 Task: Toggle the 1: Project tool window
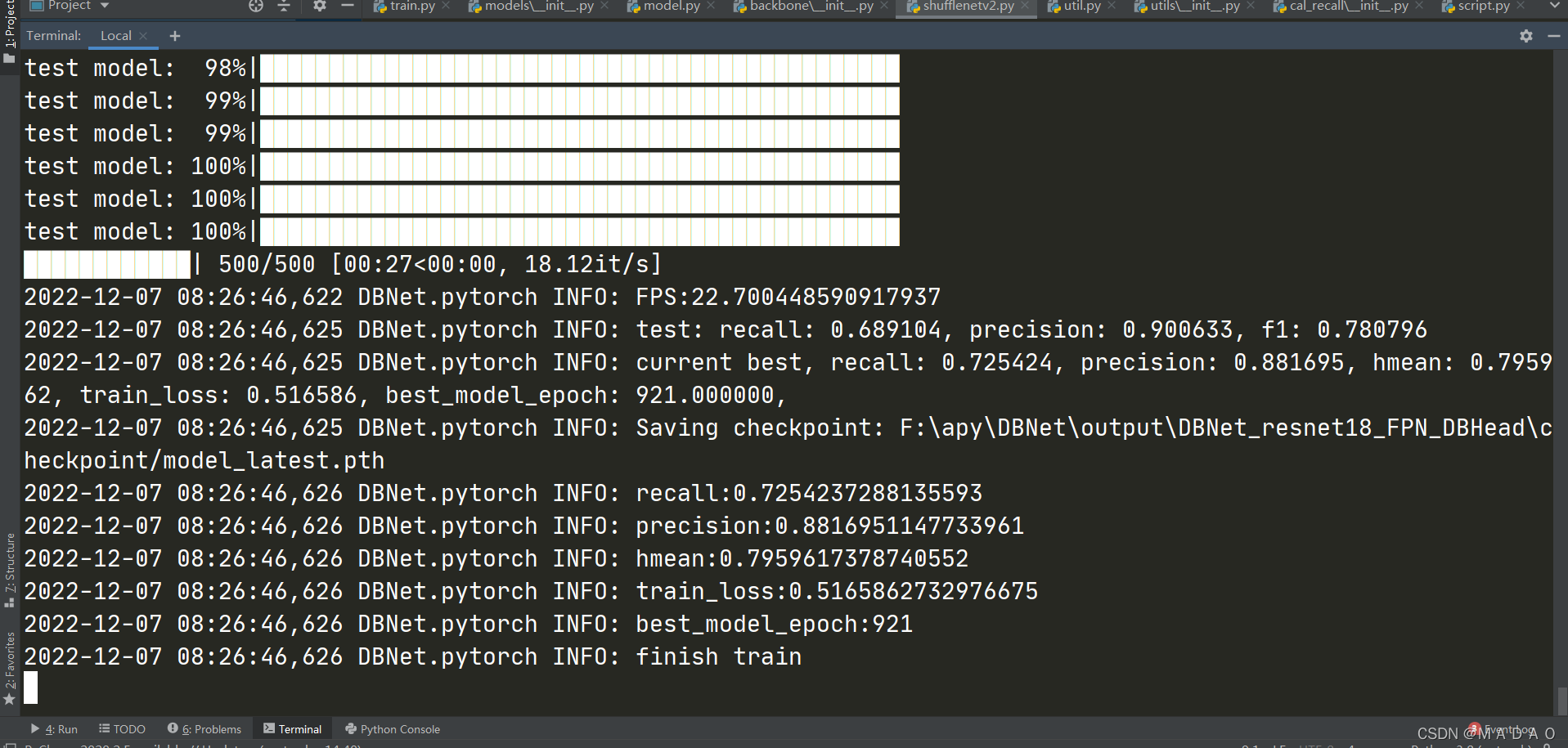point(11,20)
